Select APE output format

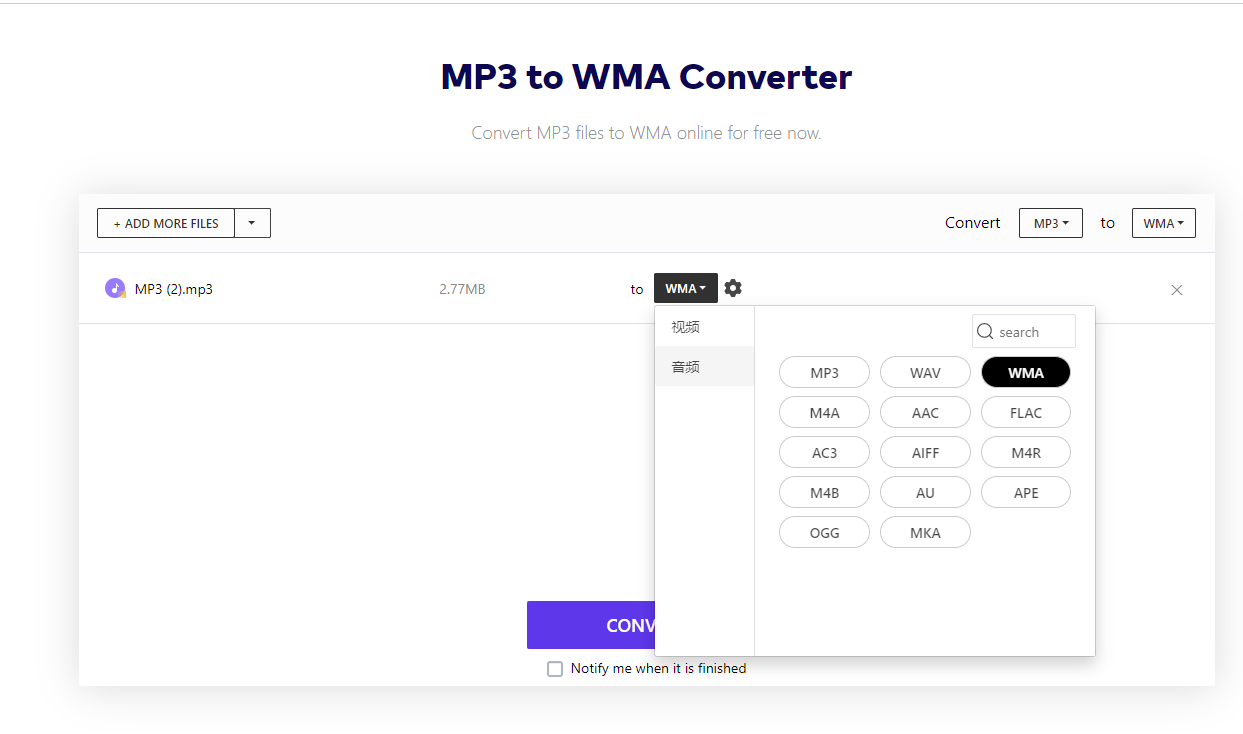pyautogui.click(x=1026, y=493)
